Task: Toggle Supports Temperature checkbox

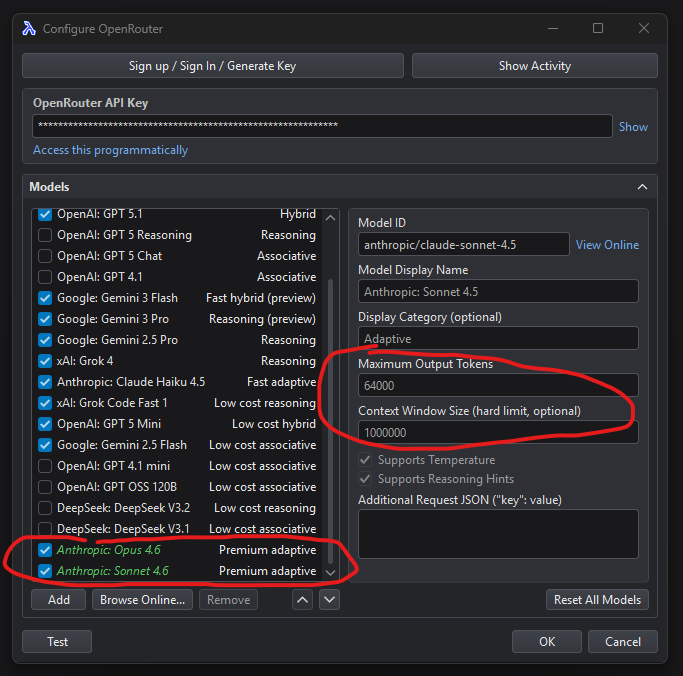Action: pyautogui.click(x=365, y=460)
